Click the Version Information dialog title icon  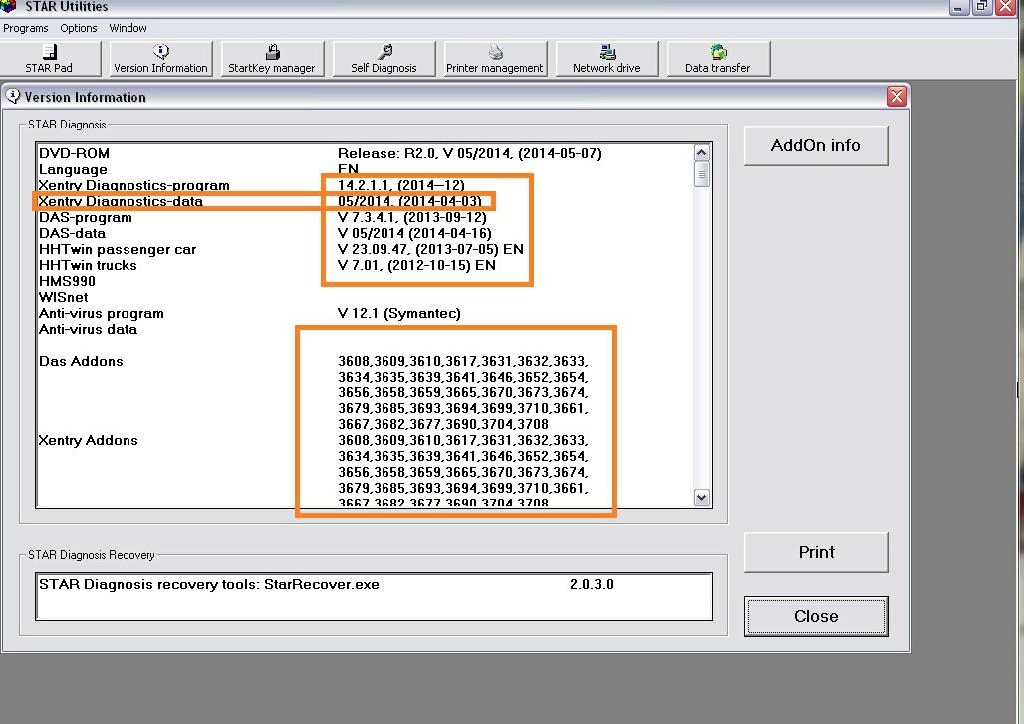coord(12,97)
